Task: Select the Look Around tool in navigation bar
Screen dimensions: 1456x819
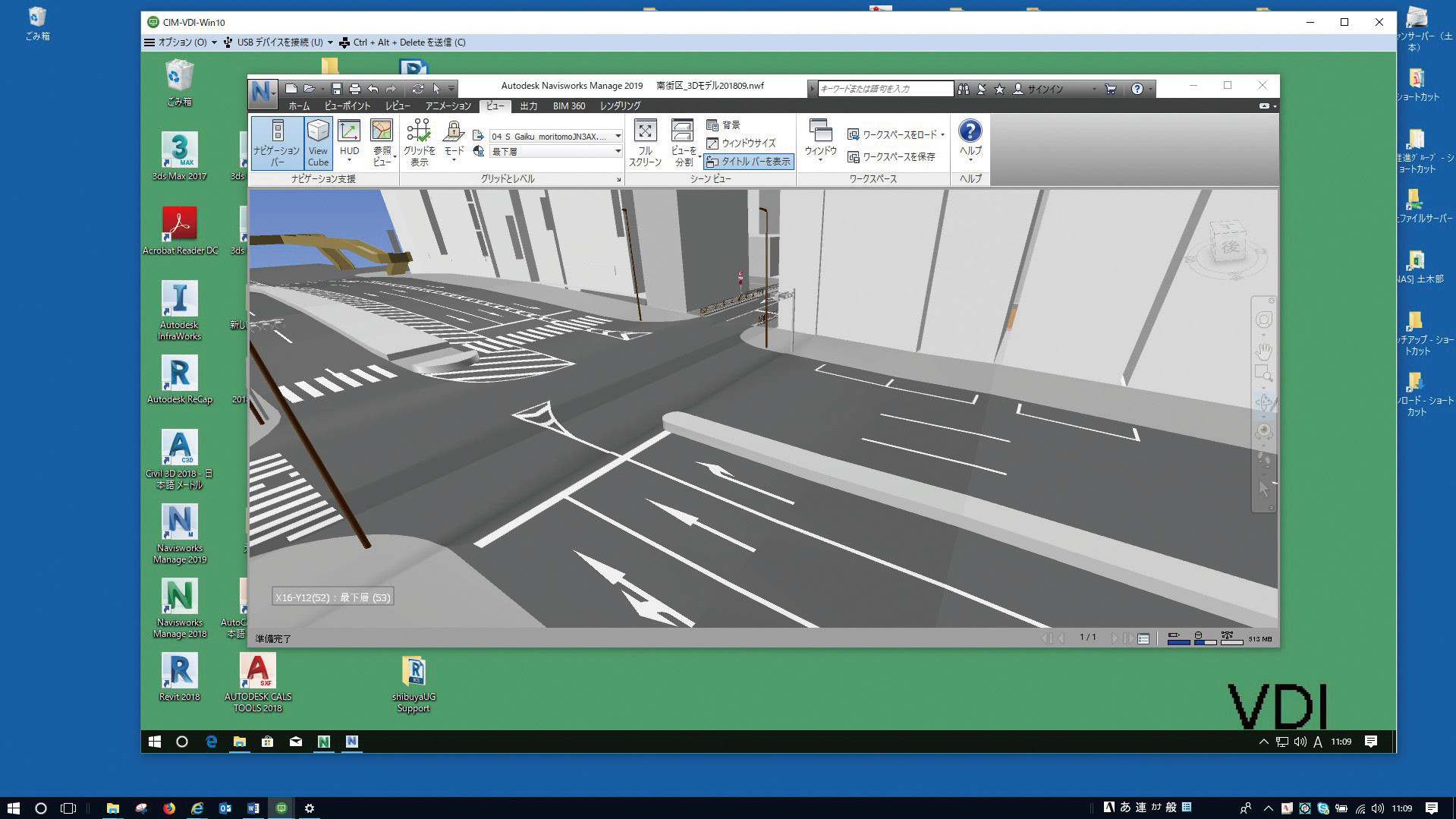Action: point(1263,431)
